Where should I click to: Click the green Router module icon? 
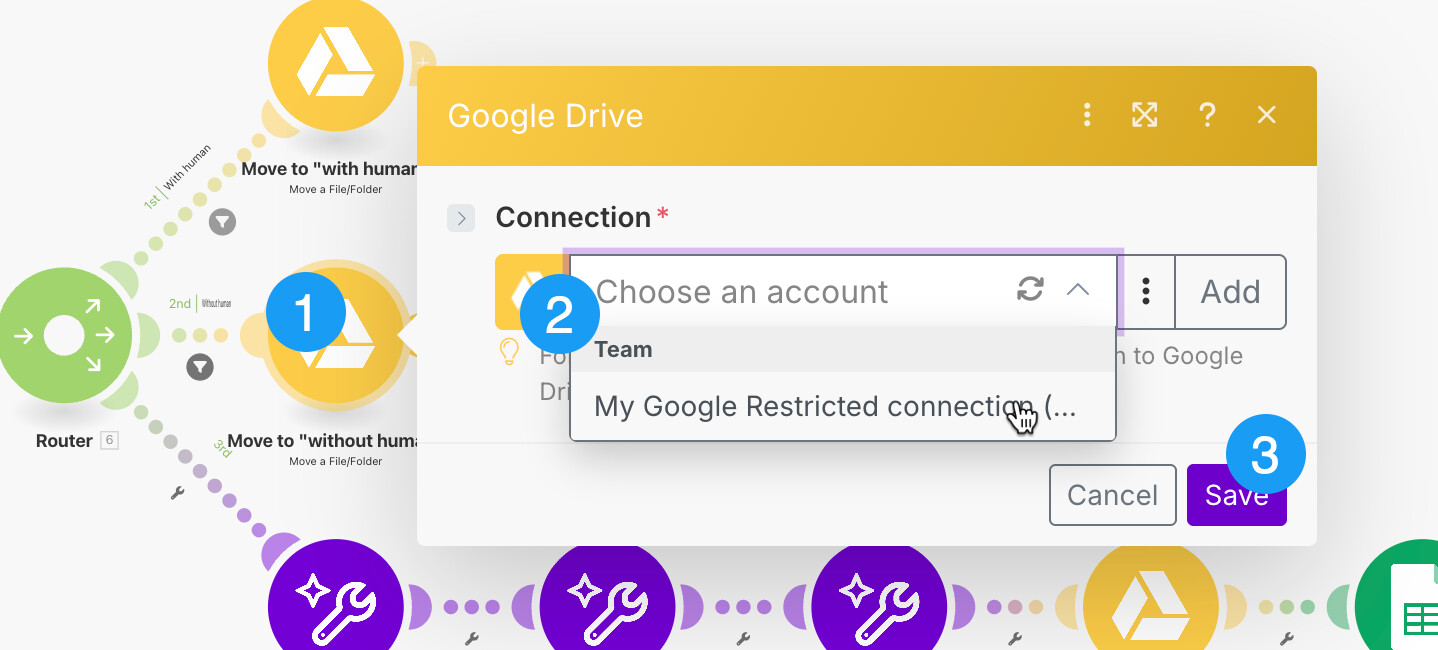pos(64,335)
